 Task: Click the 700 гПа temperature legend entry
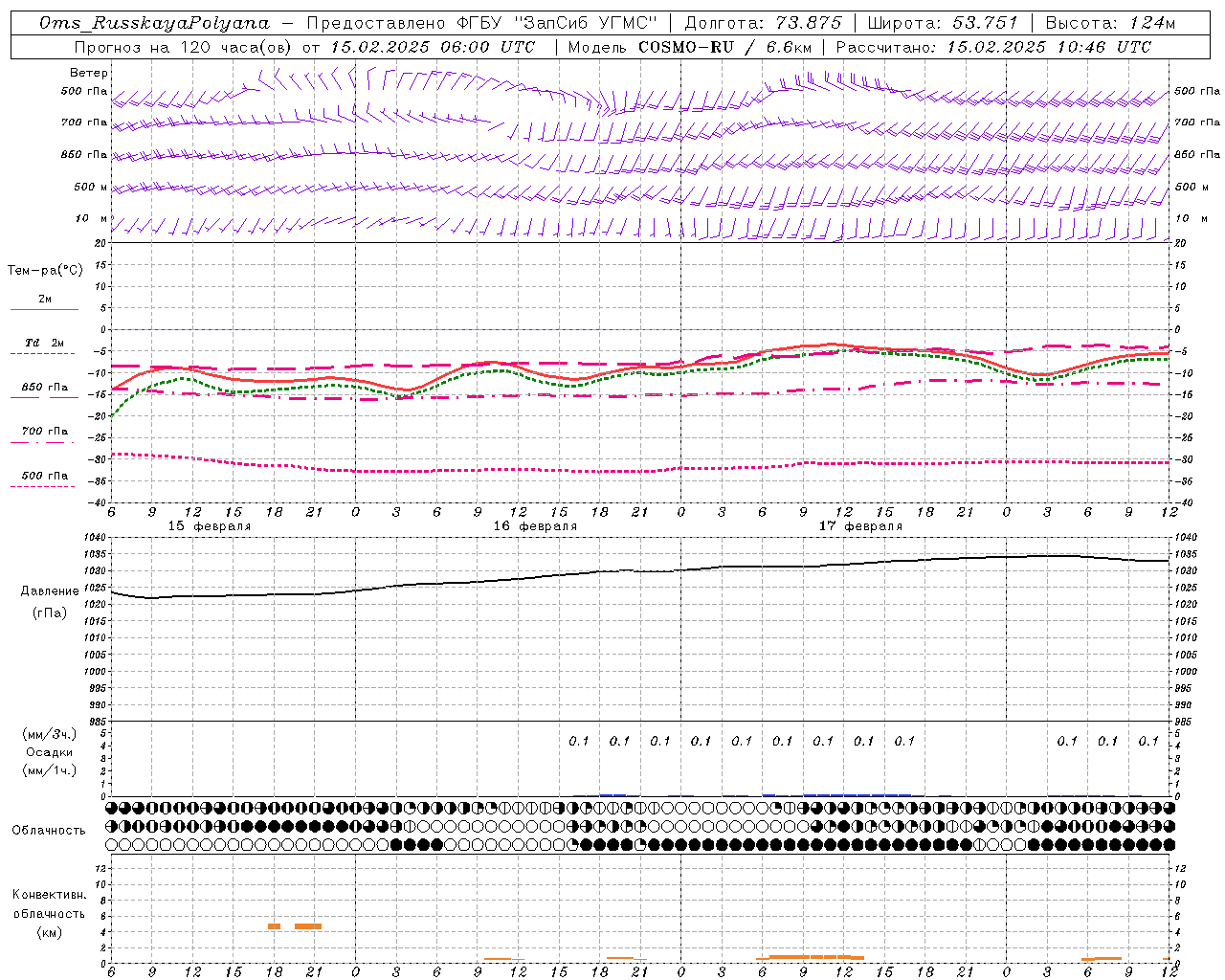[x=45, y=432]
